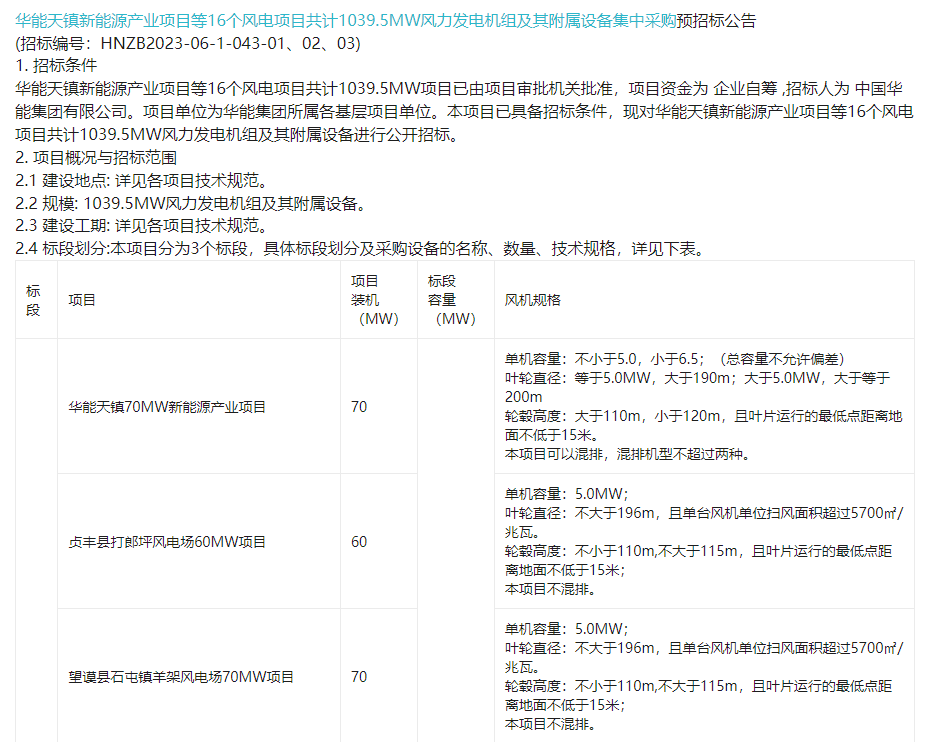Click the 轮毂高度：大于110m，小于120m line
This screenshot has height=742, width=925.
coord(703,426)
